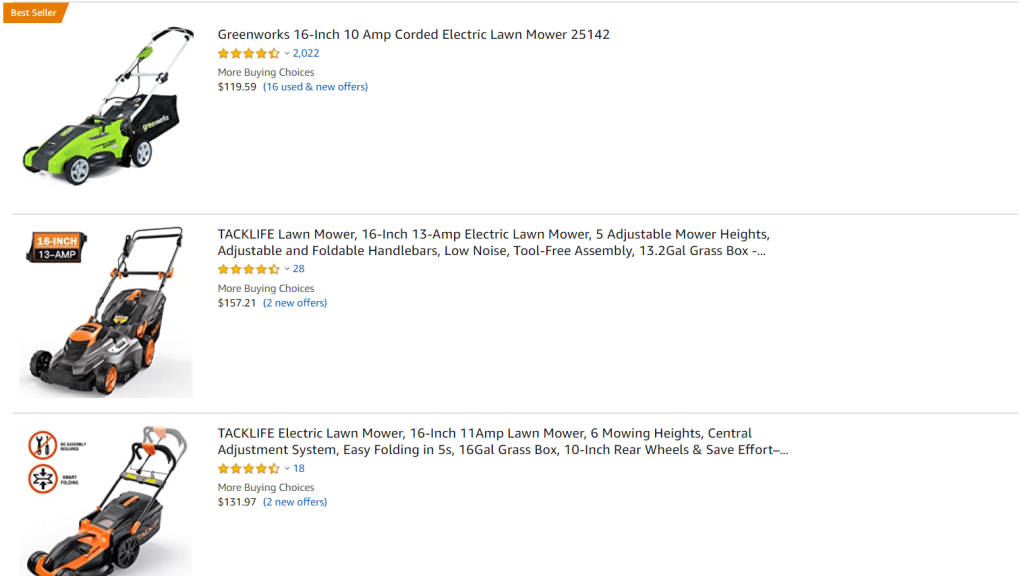Open Greenworks 16-Inch 10 Amp mower title
This screenshot has height=576, width=1024.
(x=413, y=34)
